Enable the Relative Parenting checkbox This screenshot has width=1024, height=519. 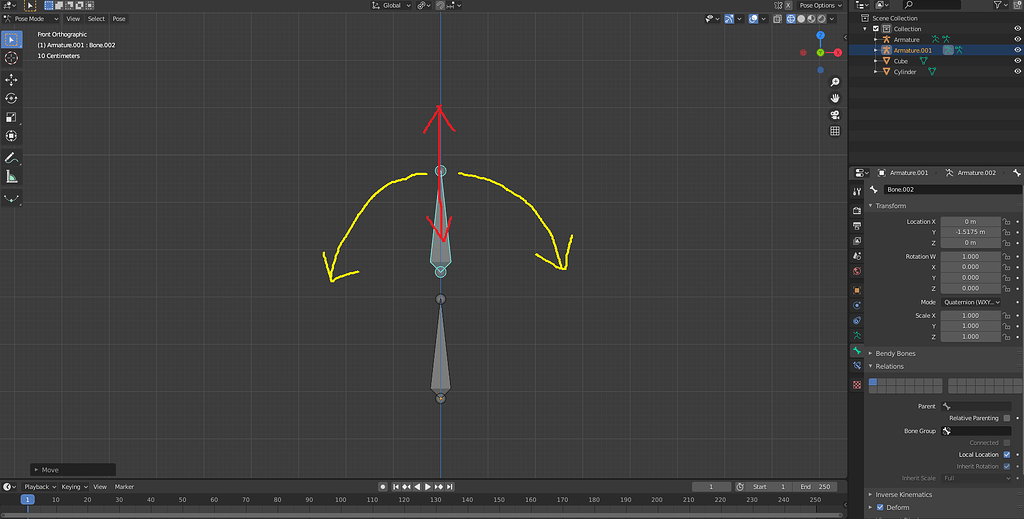point(1006,418)
